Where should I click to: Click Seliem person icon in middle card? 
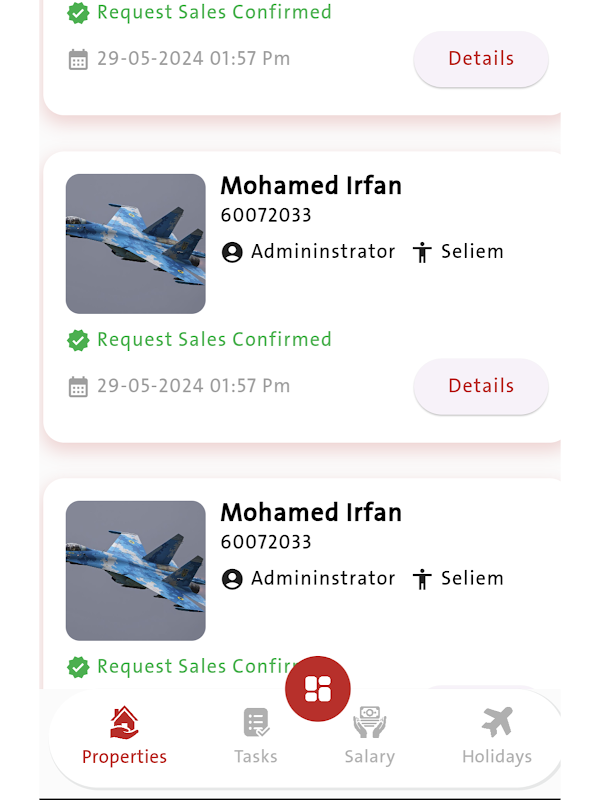click(422, 252)
